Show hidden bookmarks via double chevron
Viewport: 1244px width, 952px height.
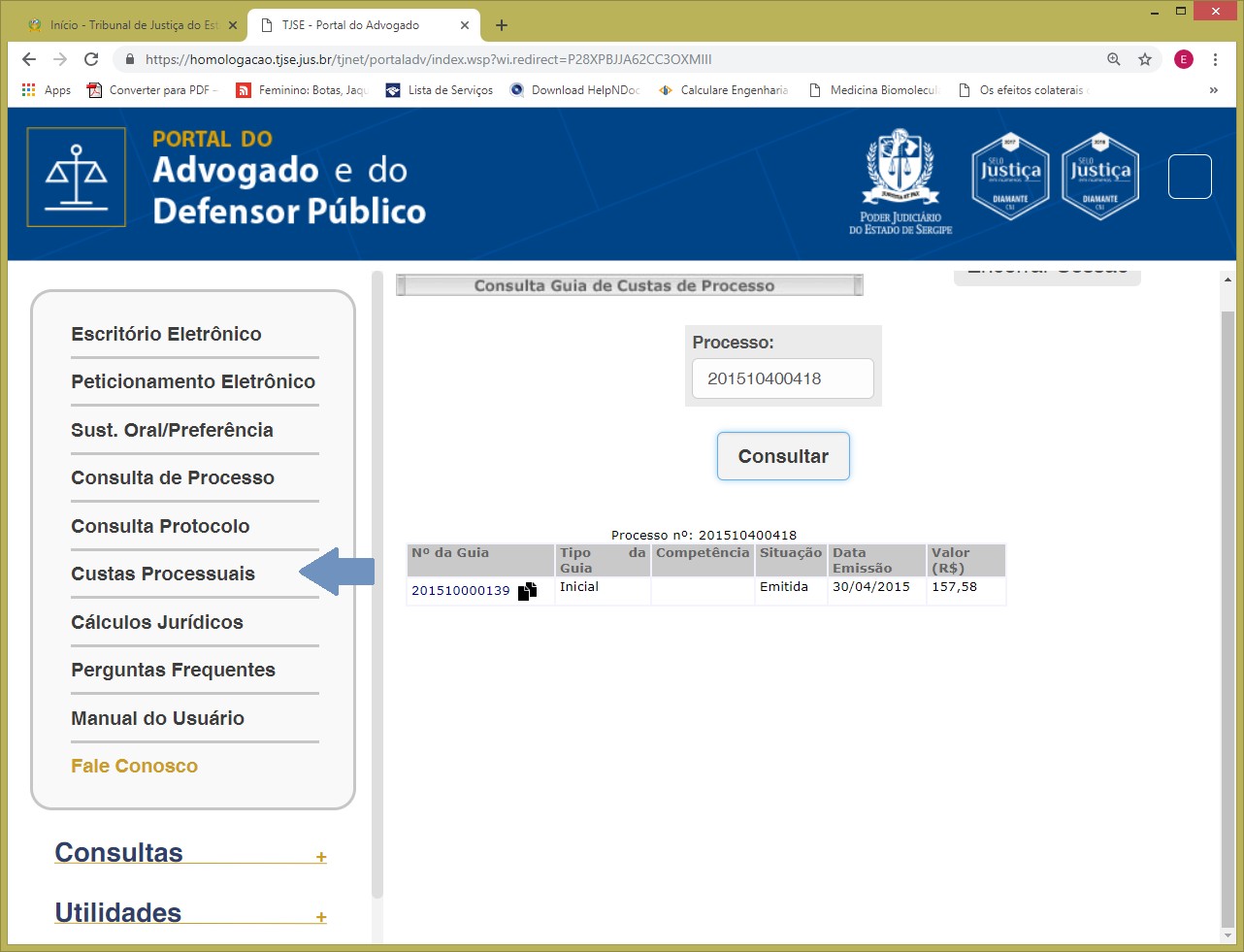[x=1213, y=90]
